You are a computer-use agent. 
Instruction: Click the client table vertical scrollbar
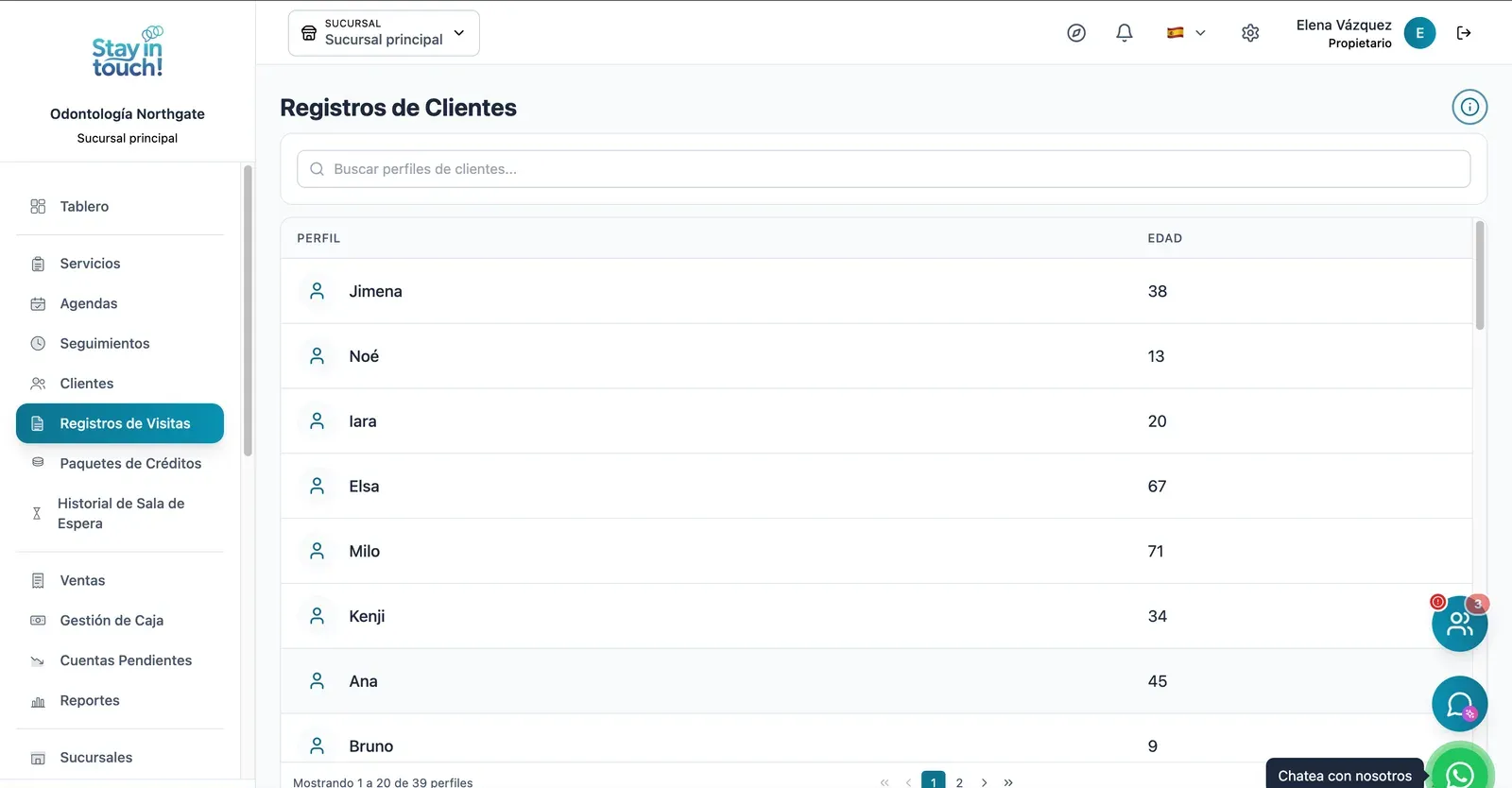coord(1480,275)
